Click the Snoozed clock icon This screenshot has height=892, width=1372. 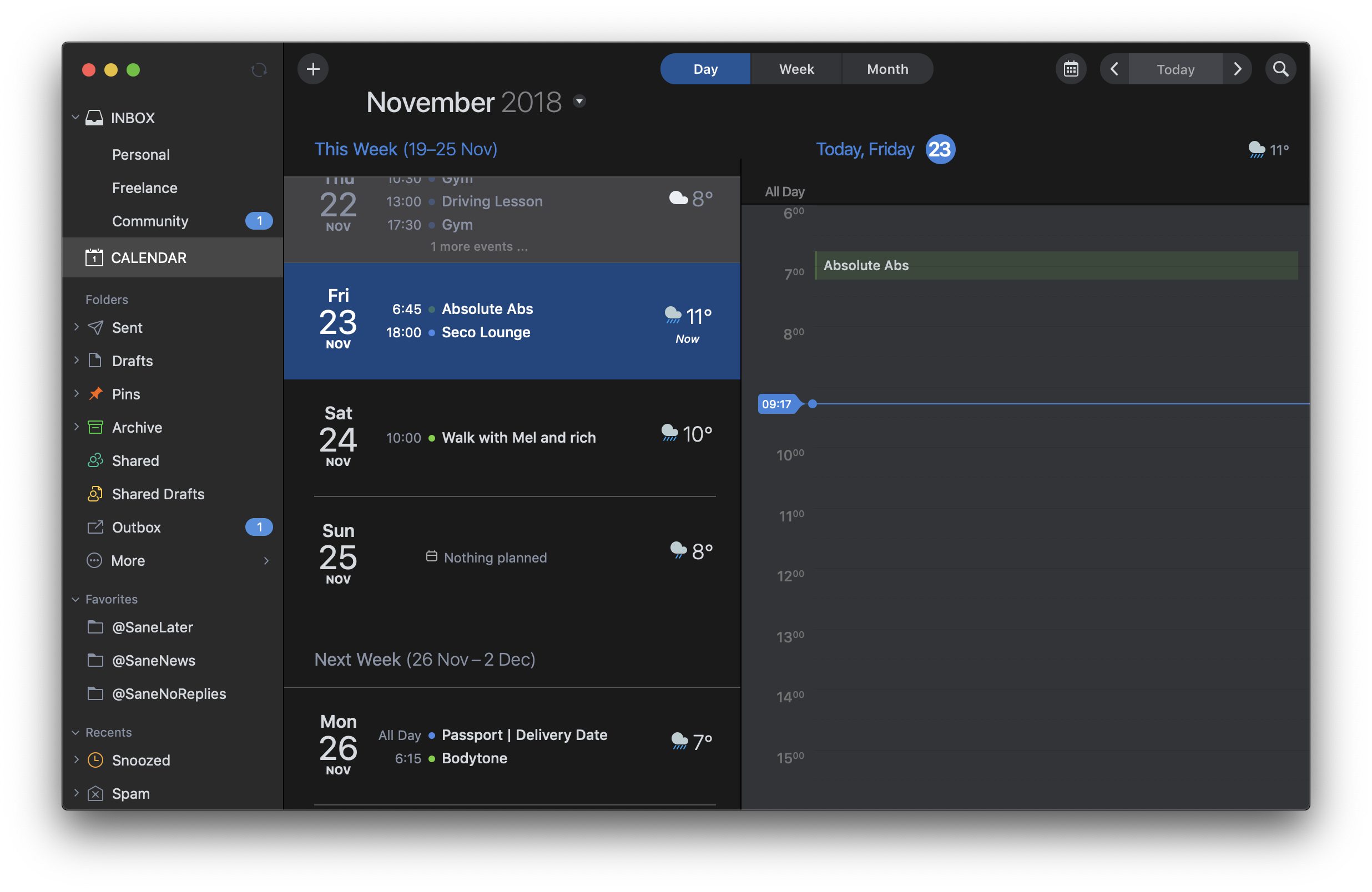click(95, 760)
